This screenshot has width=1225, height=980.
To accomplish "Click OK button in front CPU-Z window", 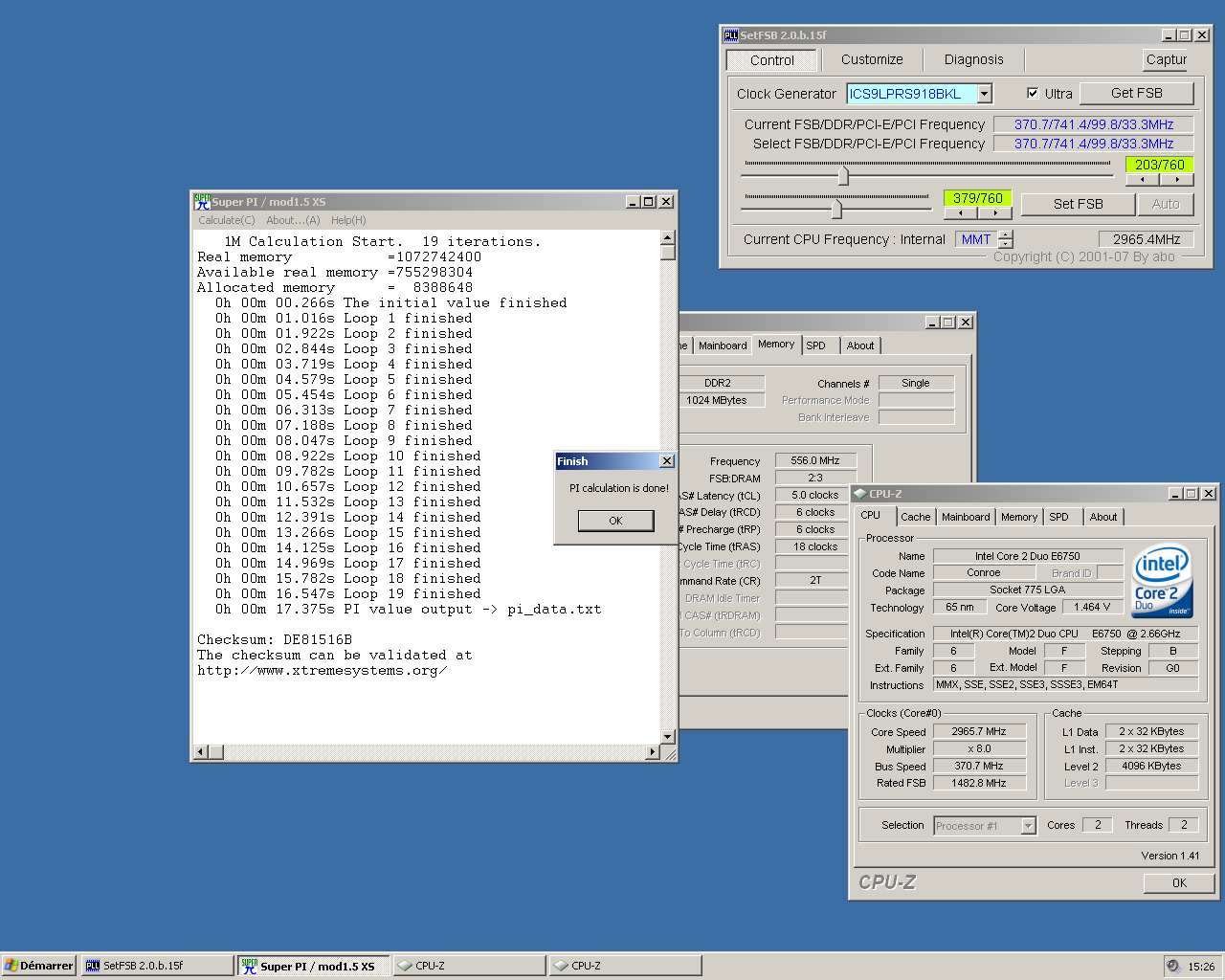I will coord(1179,883).
